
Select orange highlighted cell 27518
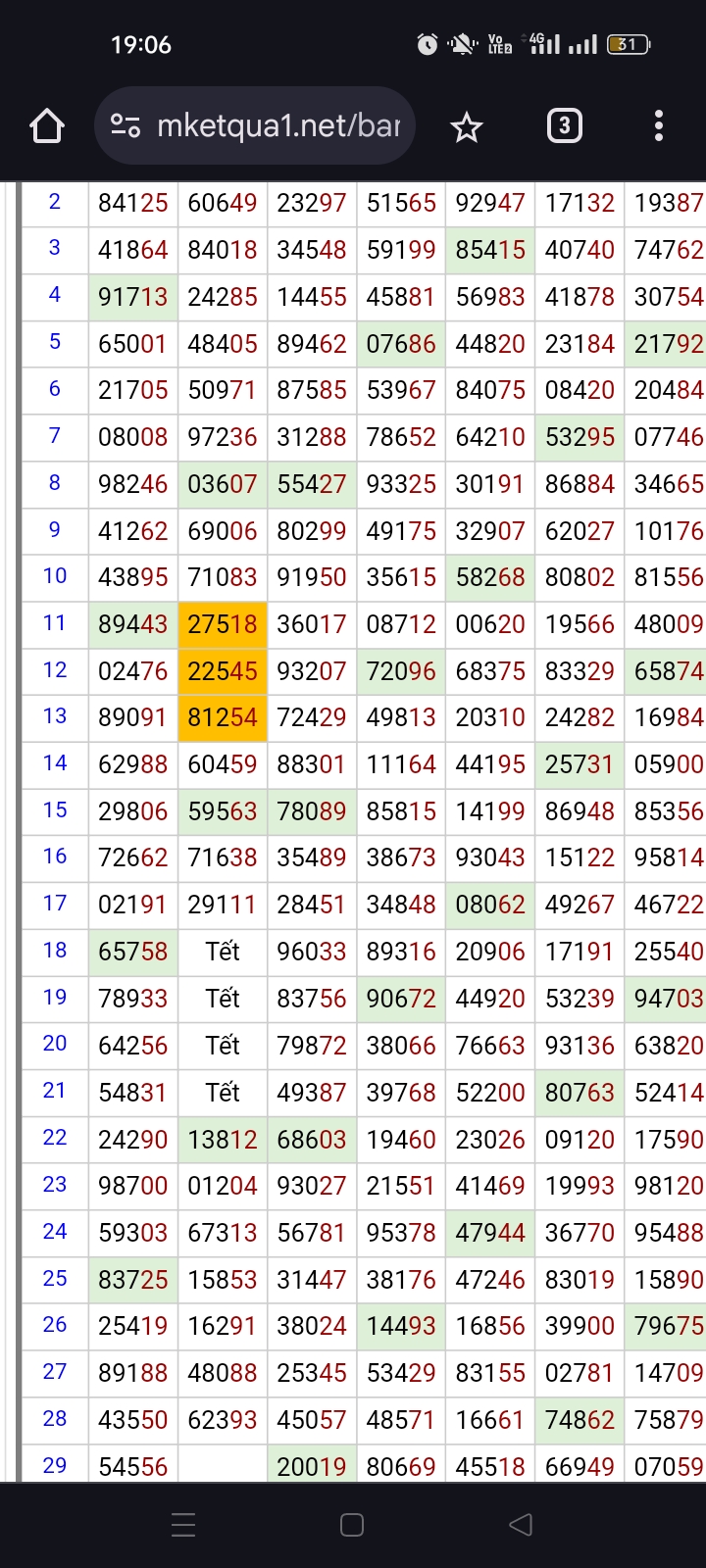[x=223, y=624]
